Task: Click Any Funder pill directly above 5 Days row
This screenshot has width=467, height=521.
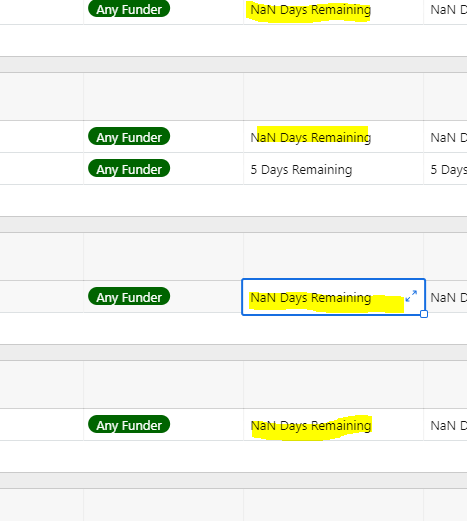Action: pos(129,137)
